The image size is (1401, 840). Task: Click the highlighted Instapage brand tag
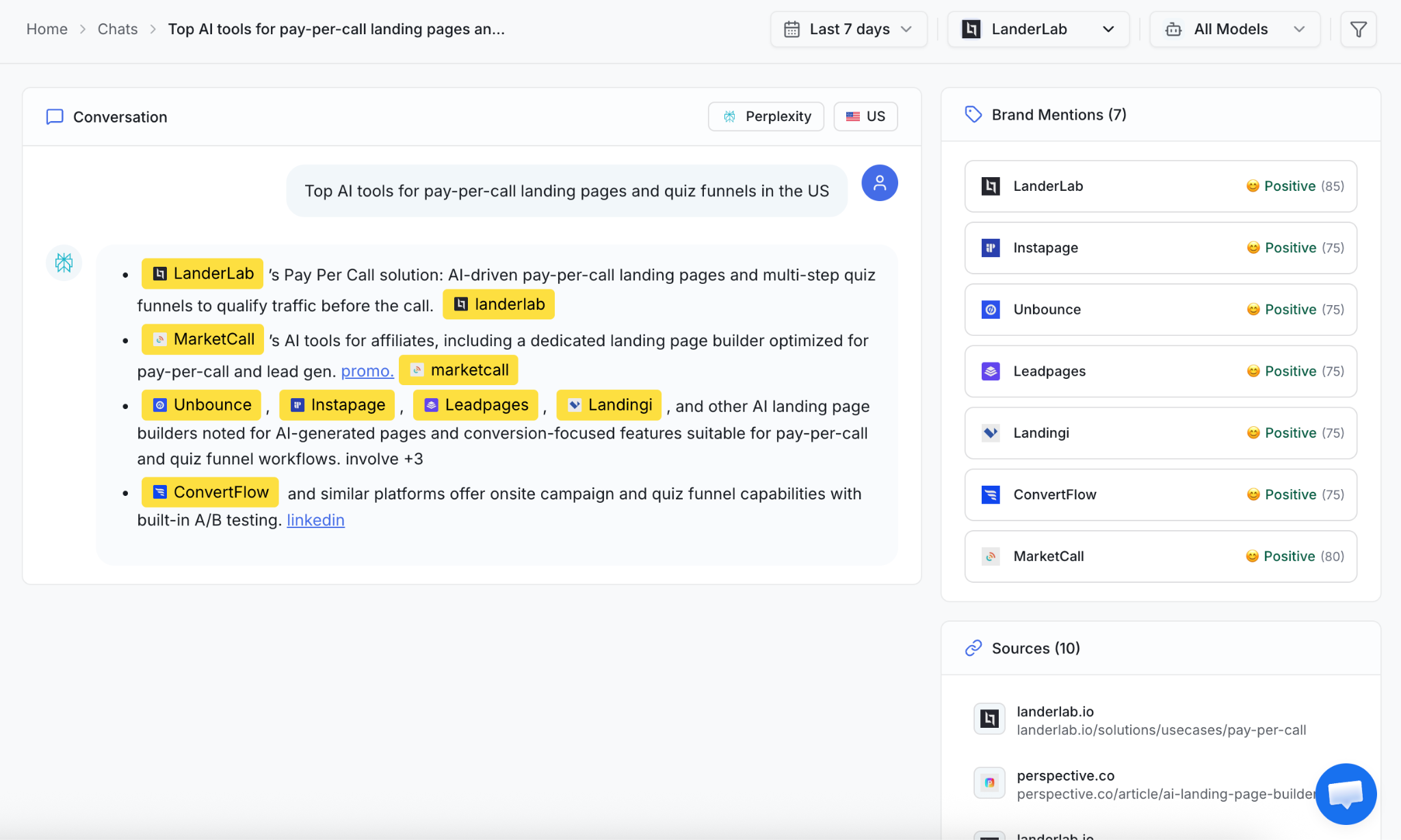[x=337, y=405]
